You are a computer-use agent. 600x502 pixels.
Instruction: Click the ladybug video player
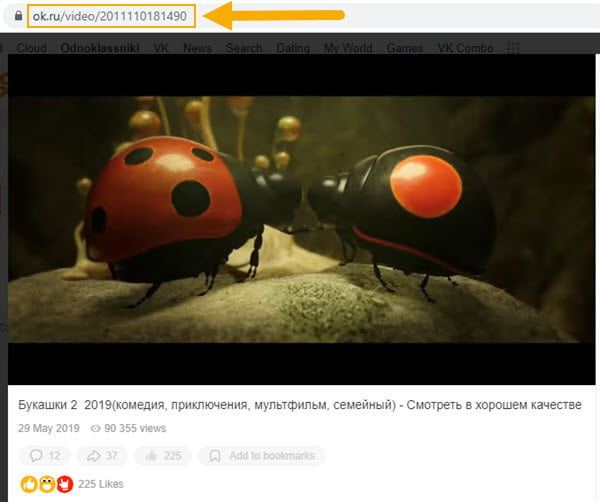tap(302, 219)
